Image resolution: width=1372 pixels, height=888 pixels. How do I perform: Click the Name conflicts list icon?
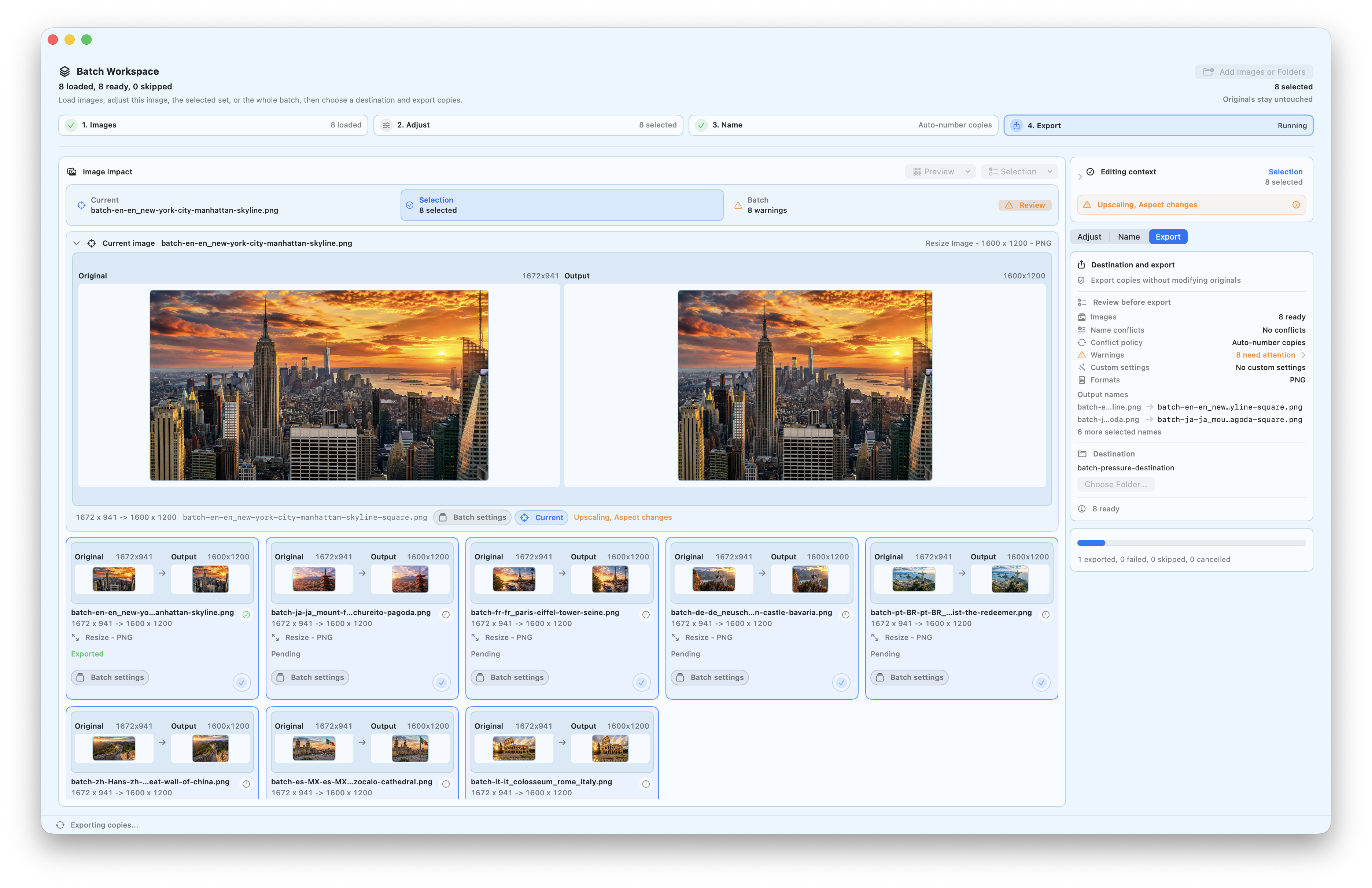[x=1081, y=330]
